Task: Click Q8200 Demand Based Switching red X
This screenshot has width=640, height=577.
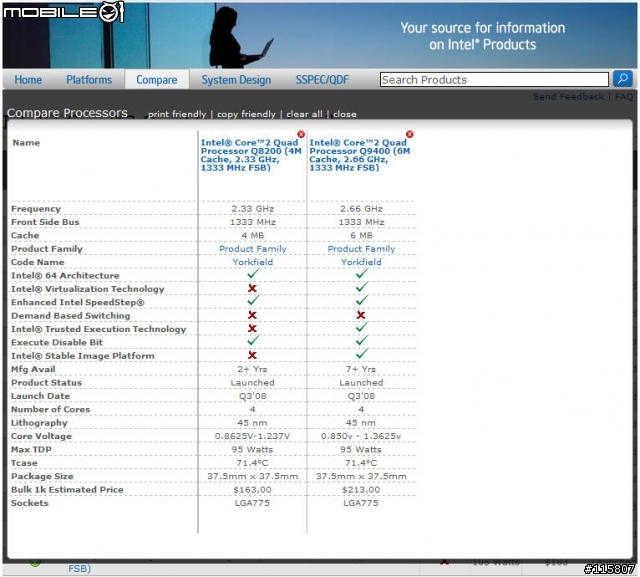Action: [253, 315]
